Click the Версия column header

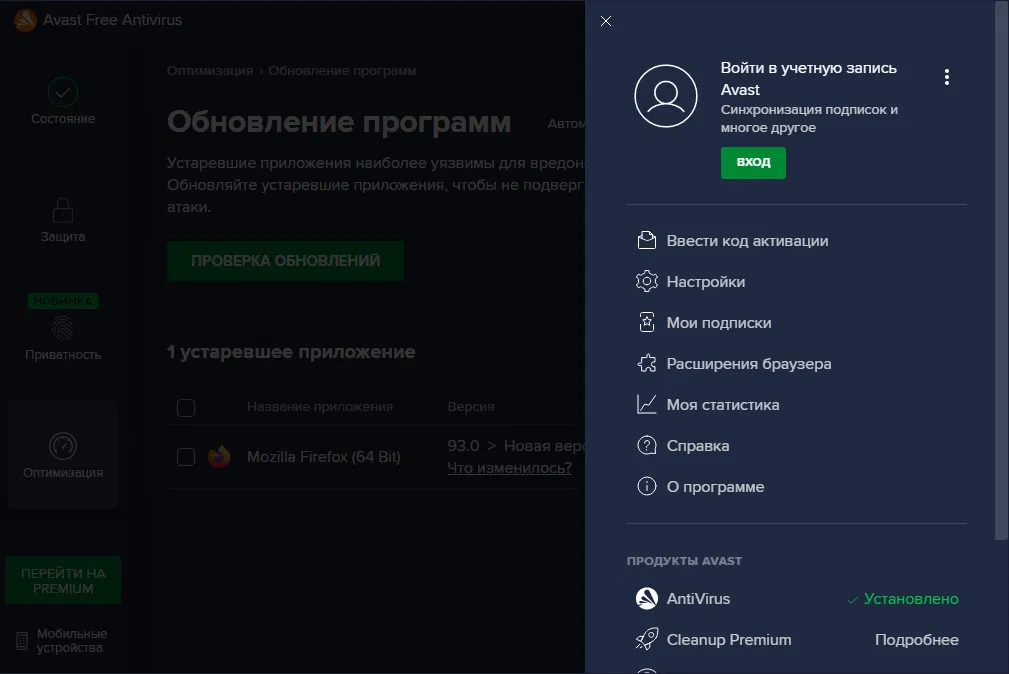point(470,407)
